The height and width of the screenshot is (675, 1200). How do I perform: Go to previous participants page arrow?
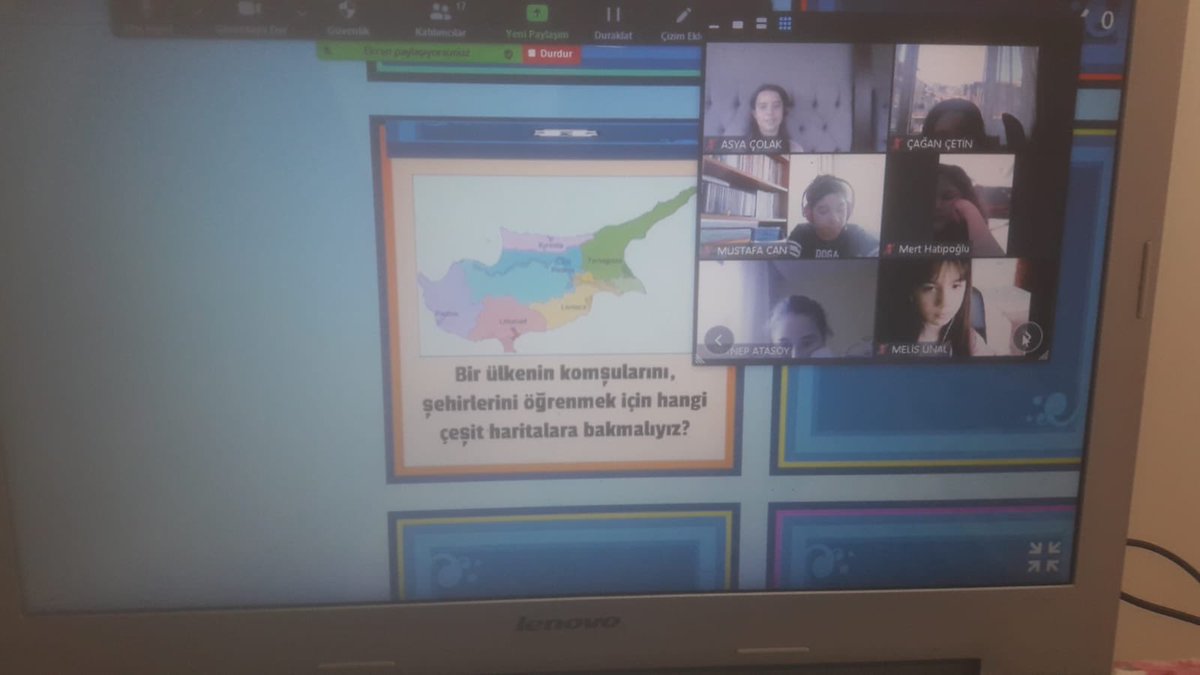[719, 340]
